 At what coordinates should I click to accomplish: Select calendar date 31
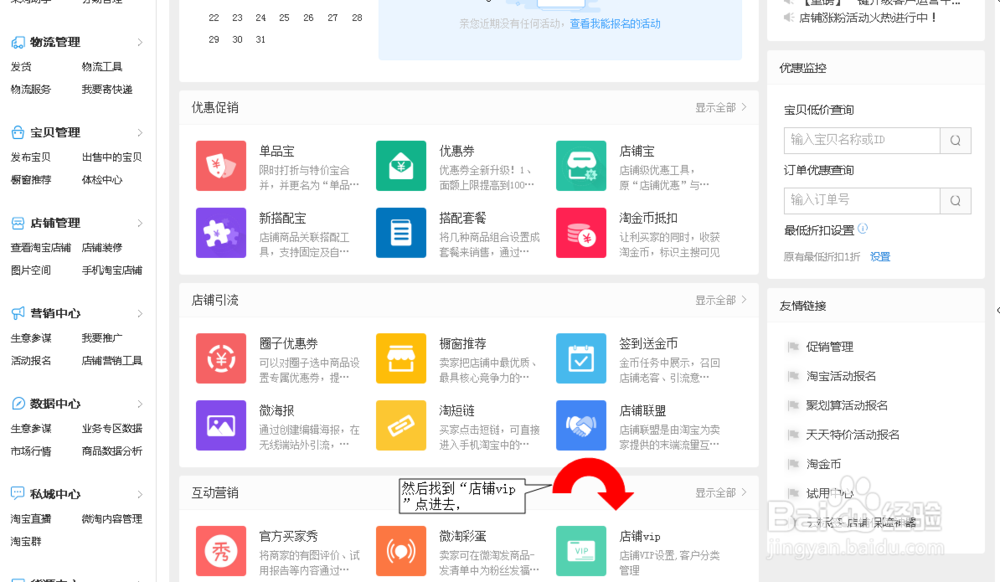click(260, 40)
